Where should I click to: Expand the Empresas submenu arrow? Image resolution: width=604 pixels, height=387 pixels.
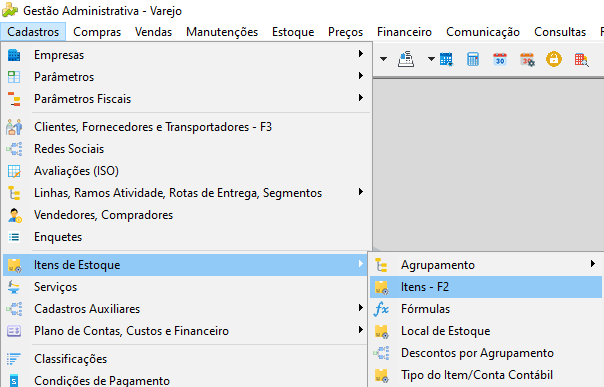click(361, 54)
